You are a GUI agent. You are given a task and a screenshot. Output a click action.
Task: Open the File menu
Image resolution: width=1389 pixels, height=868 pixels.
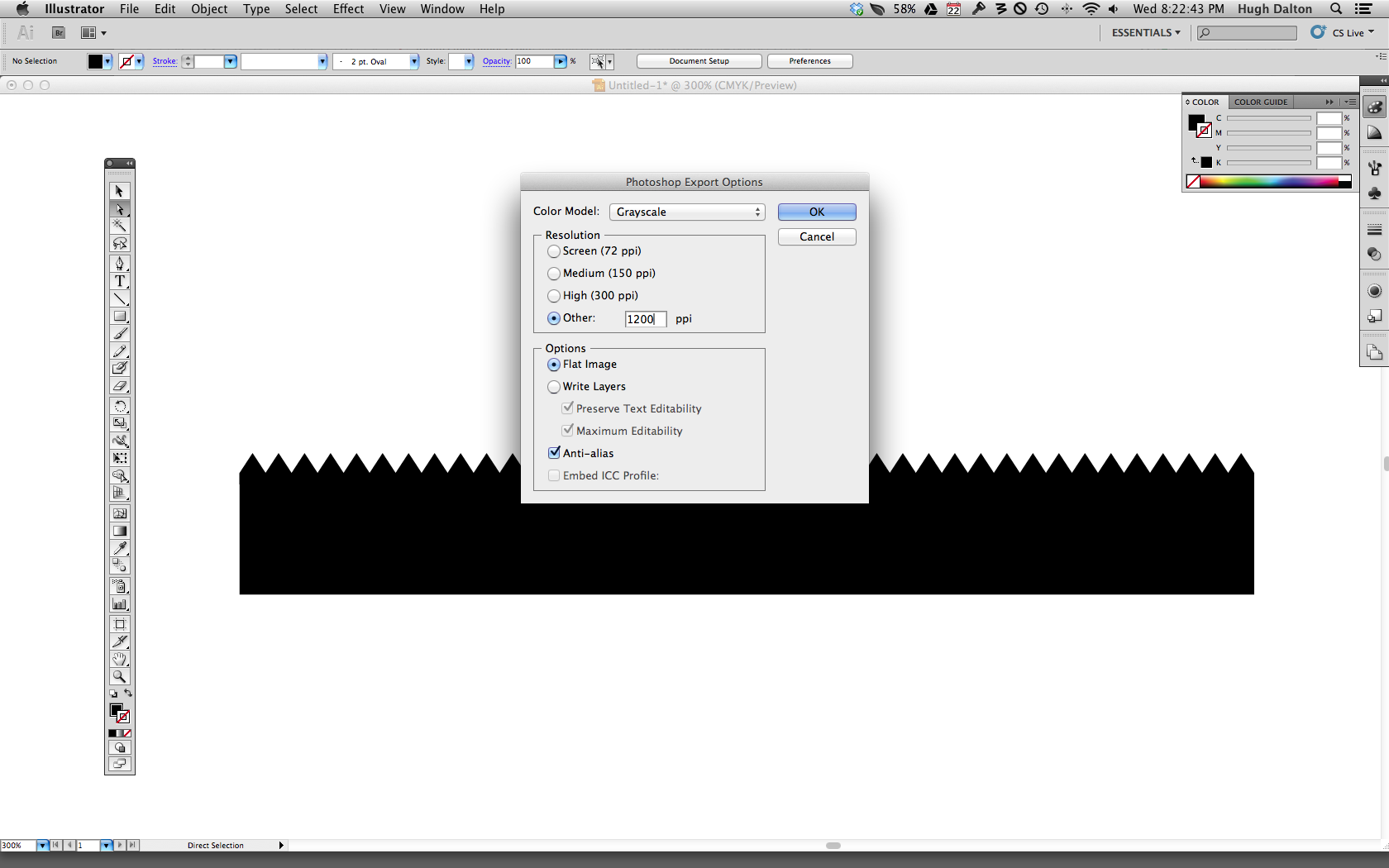click(x=129, y=9)
